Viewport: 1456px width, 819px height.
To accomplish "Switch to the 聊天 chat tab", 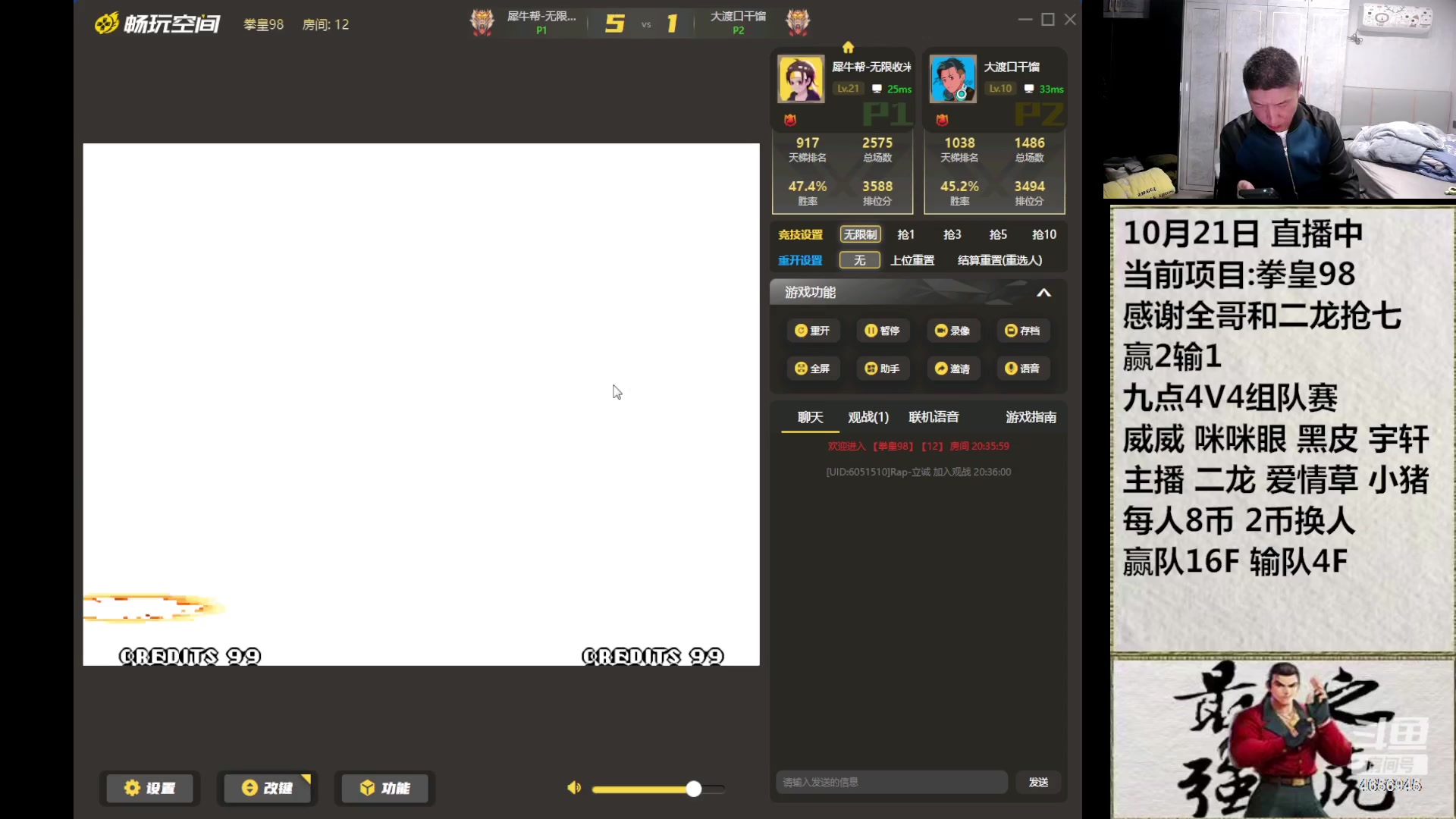I will (x=810, y=417).
